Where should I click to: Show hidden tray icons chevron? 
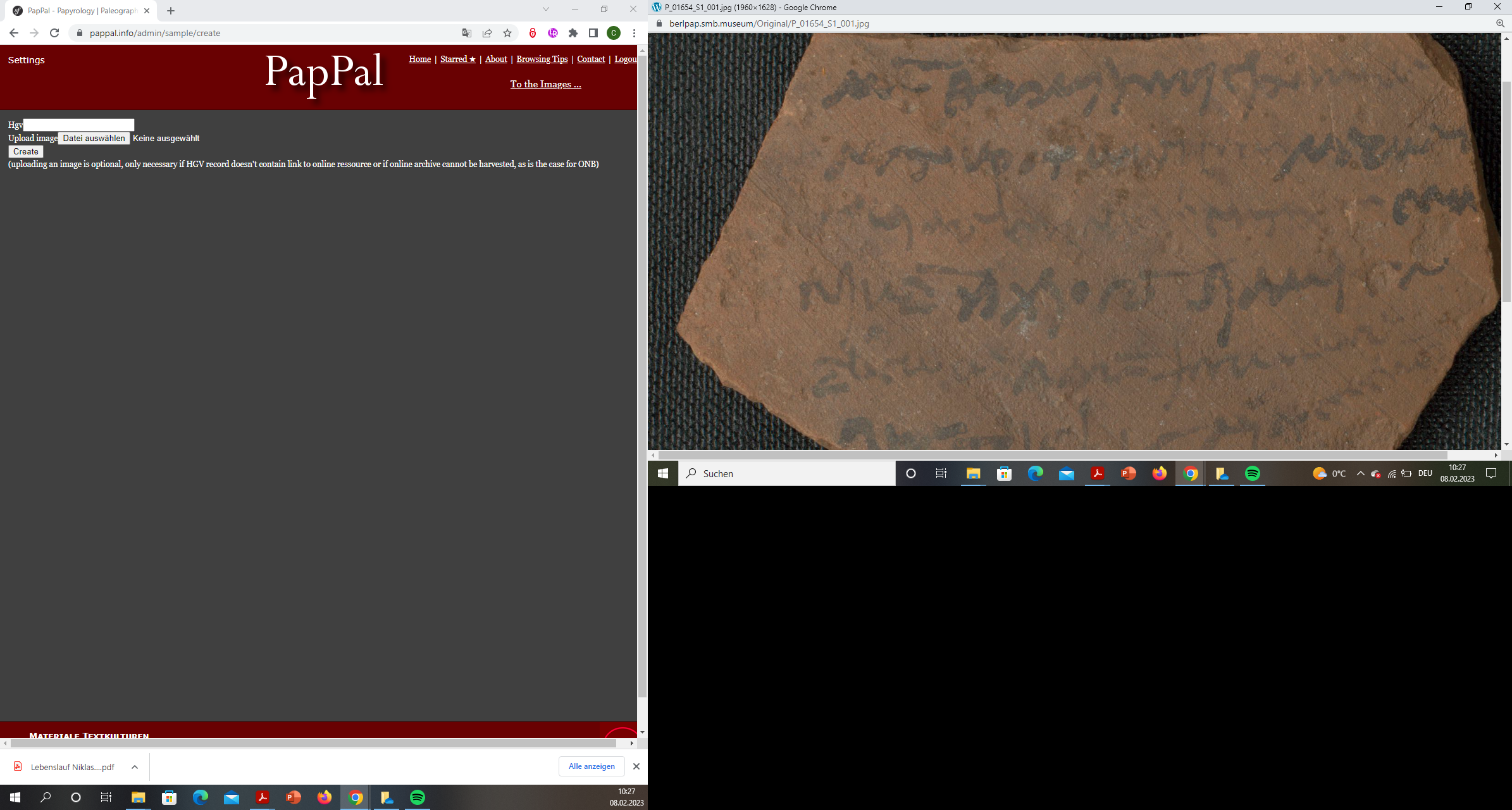pos(1360,473)
